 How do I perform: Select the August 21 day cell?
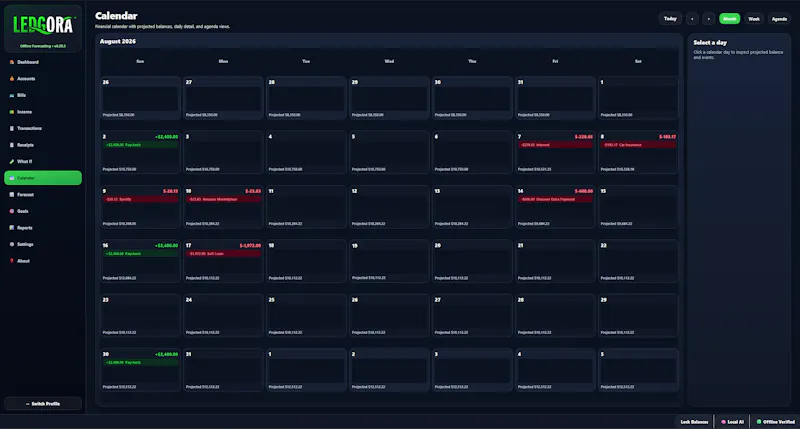tap(555, 261)
